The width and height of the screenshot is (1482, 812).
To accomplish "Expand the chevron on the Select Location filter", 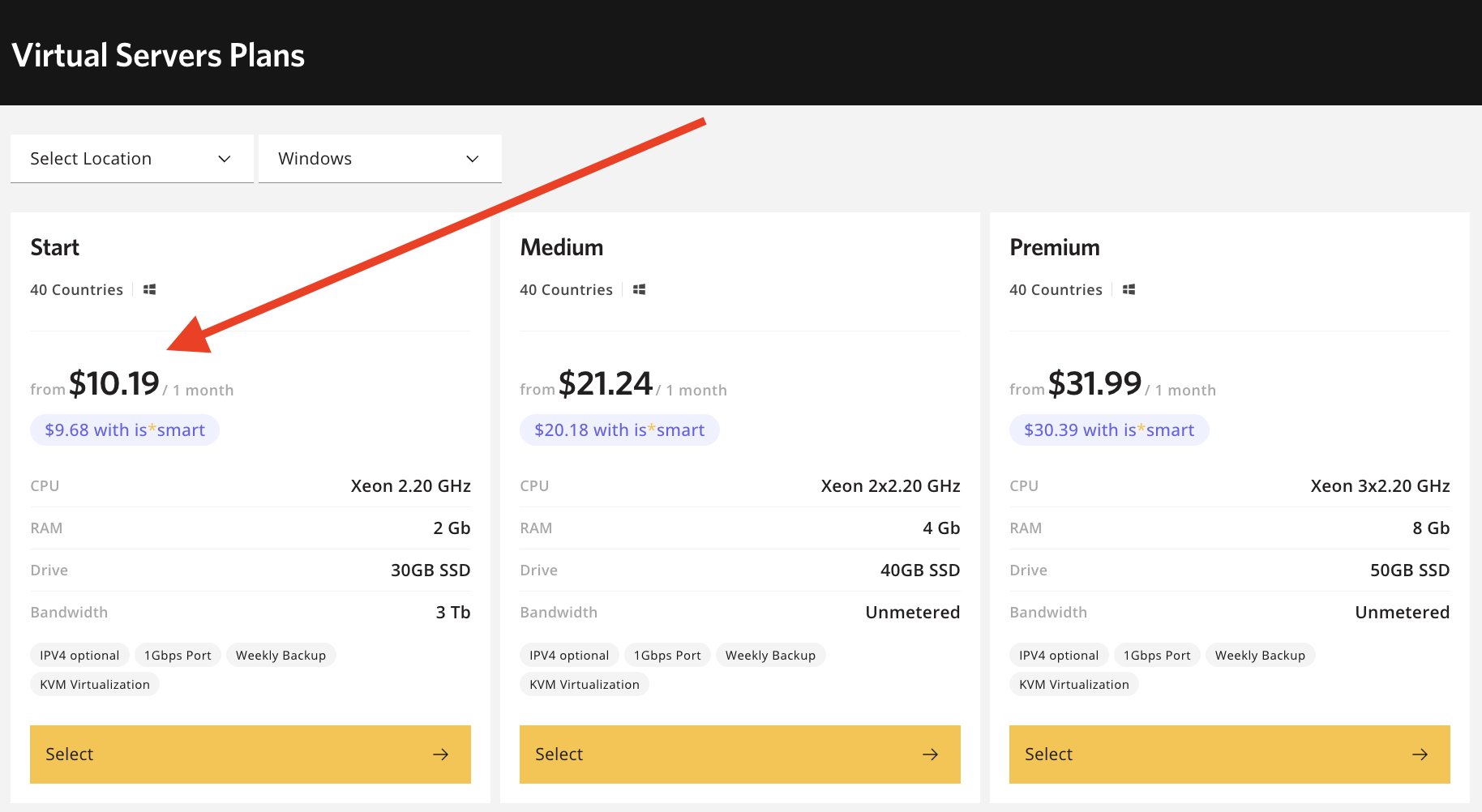I will (225, 159).
